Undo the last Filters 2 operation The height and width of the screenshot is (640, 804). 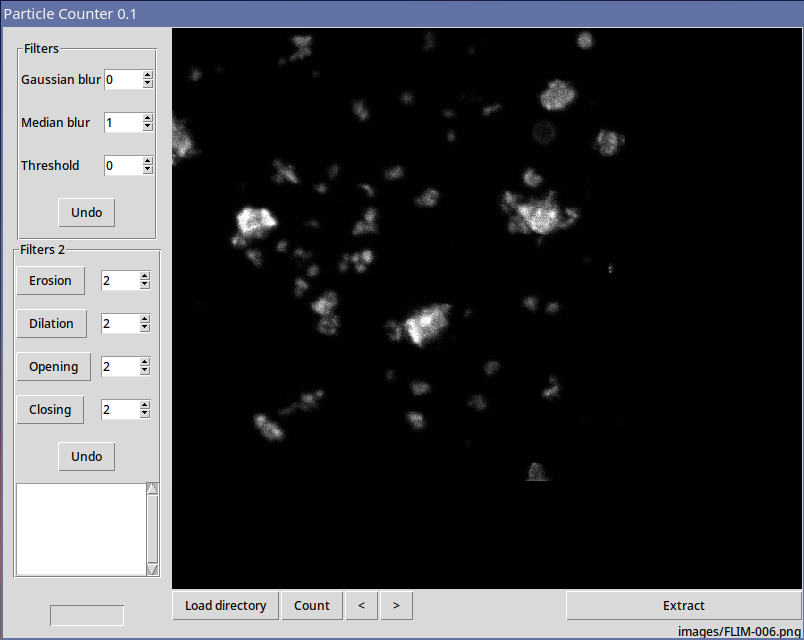pyautogui.click(x=86, y=456)
